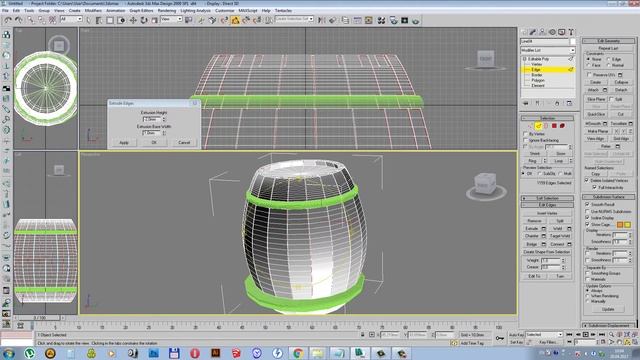Open the reference coordinate View dropdown
The image size is (640, 360).
[x=171, y=19]
